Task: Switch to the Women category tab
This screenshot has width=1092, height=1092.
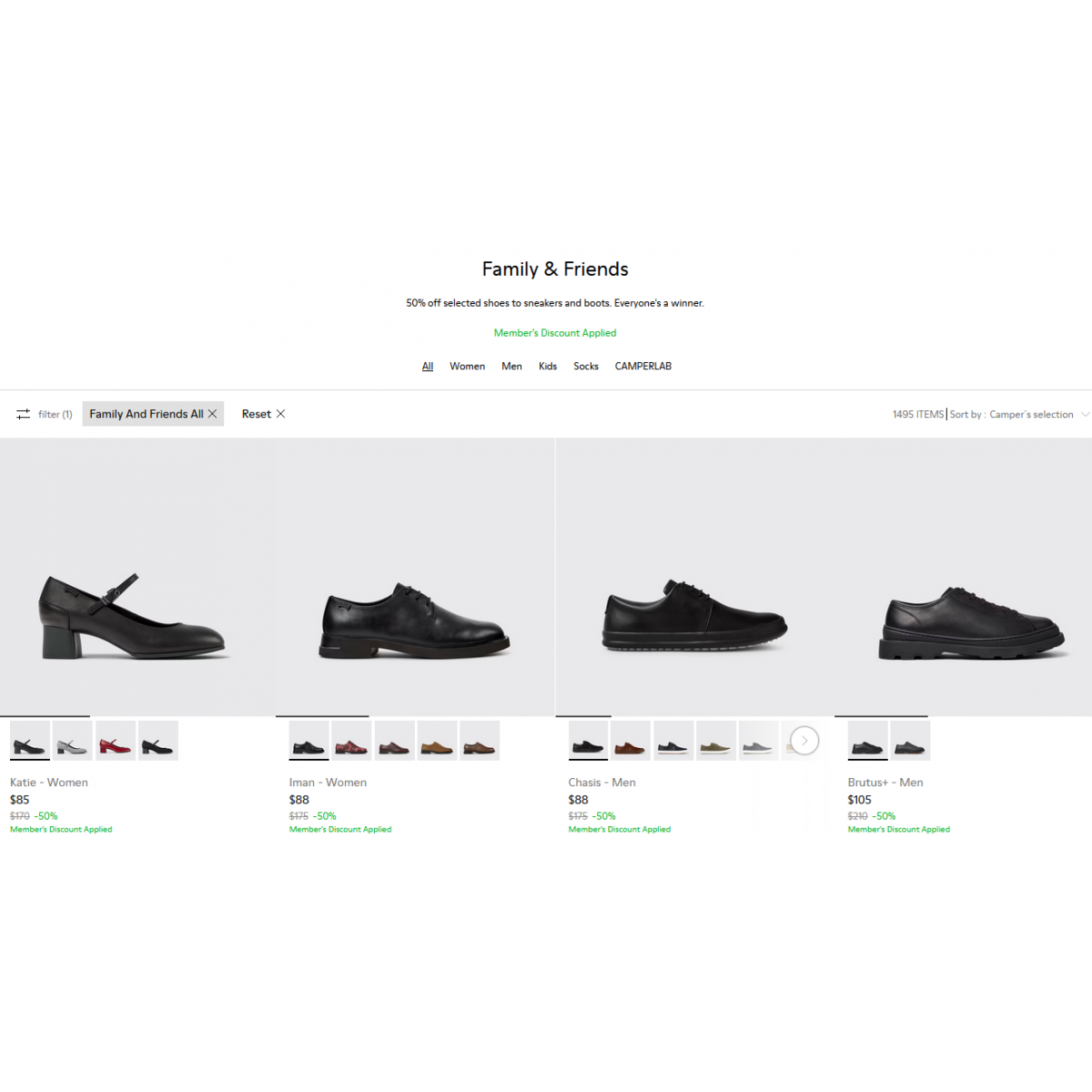Action: pos(467,367)
